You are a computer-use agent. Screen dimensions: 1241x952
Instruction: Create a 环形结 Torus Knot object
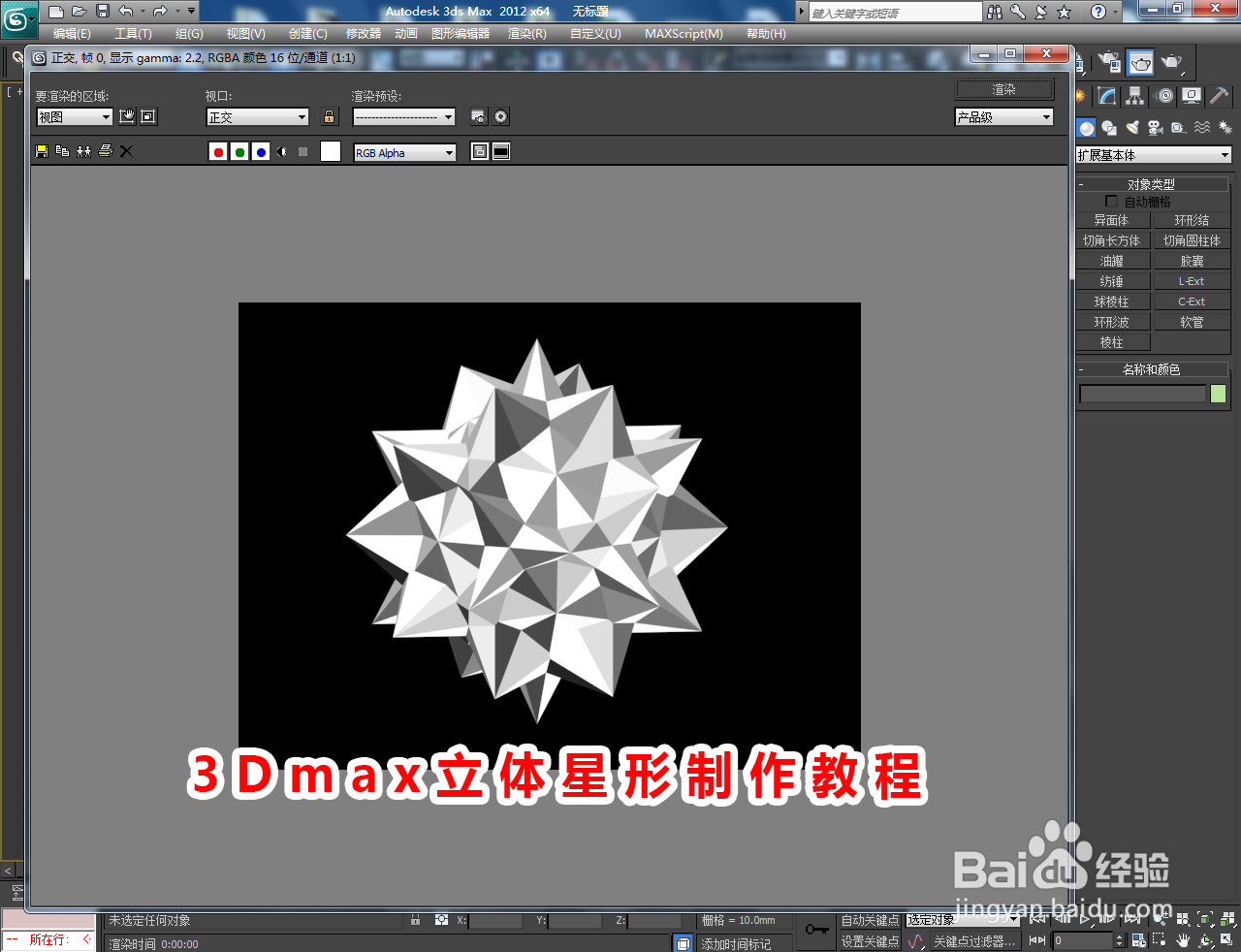[x=1192, y=220]
